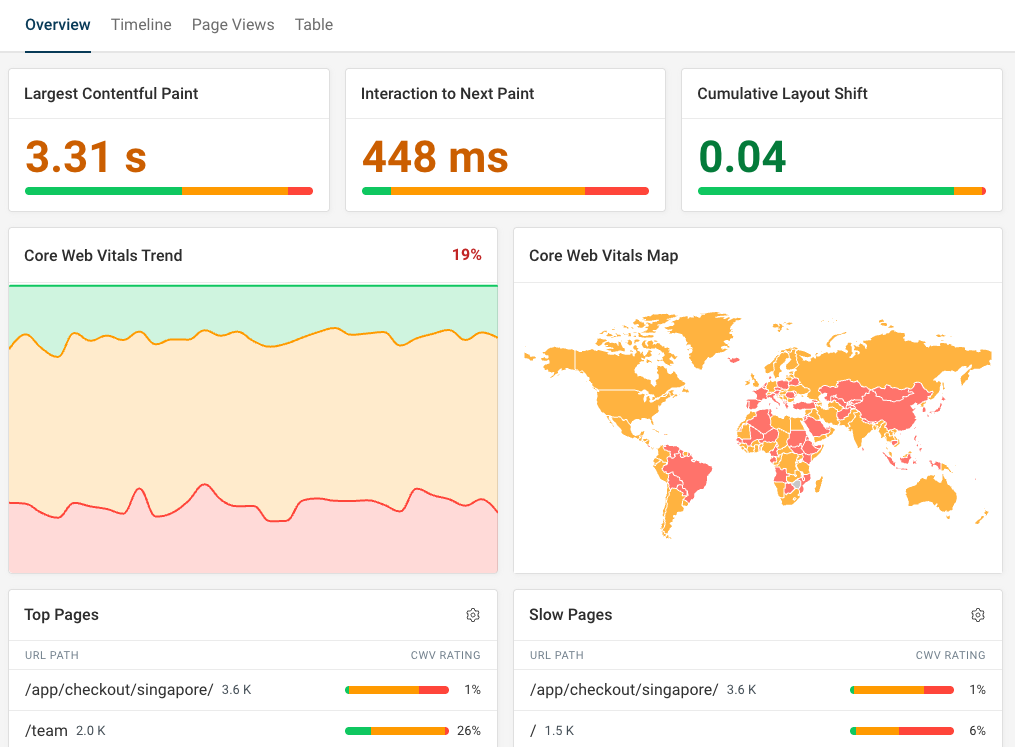Click the 19% trend indicator
Viewport: 1015px width, 747px height.
[x=467, y=255]
